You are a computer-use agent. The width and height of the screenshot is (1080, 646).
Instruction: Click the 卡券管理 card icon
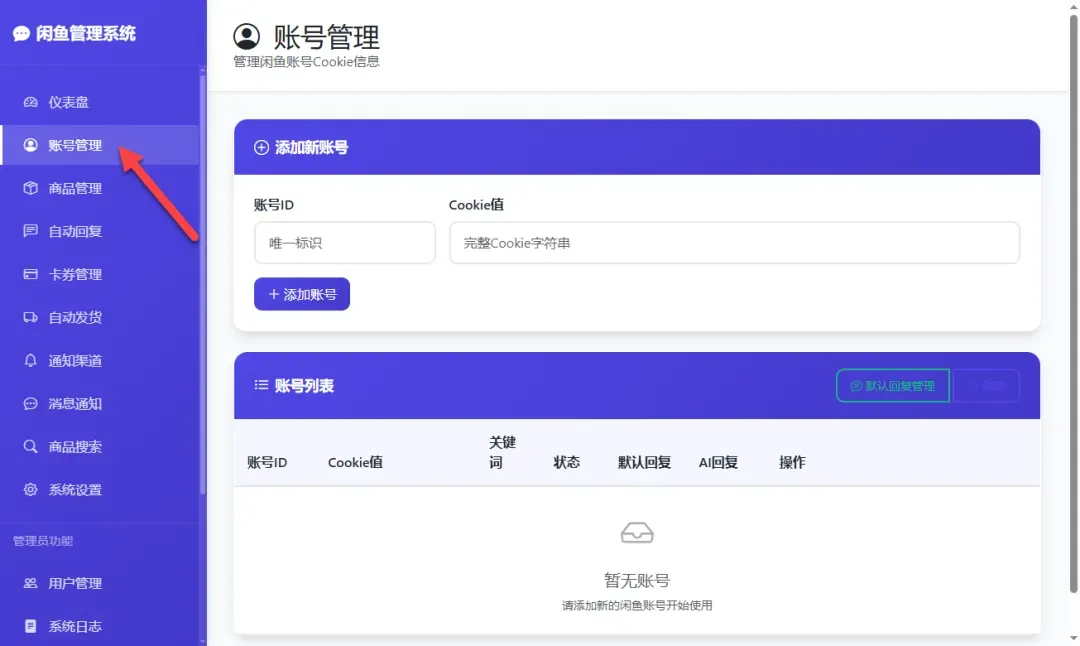tap(30, 274)
